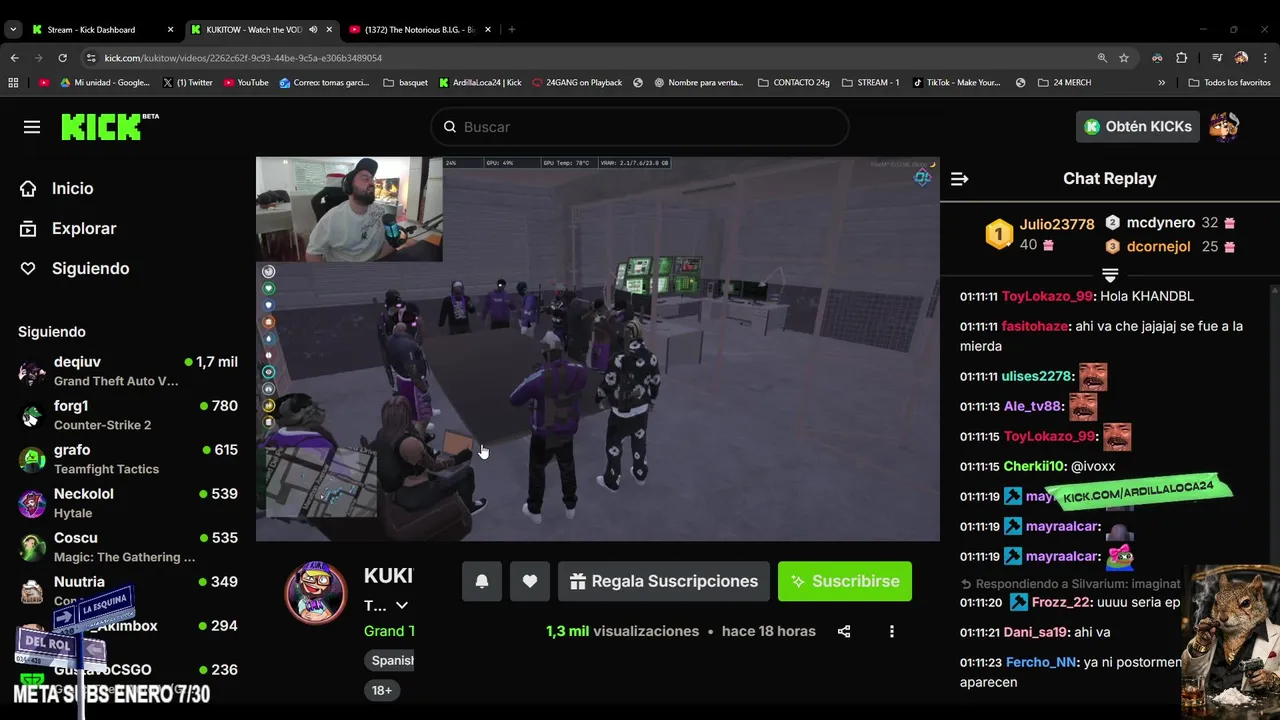Open the video three-dot options menu
Image resolution: width=1280 pixels, height=720 pixels.
(892, 631)
